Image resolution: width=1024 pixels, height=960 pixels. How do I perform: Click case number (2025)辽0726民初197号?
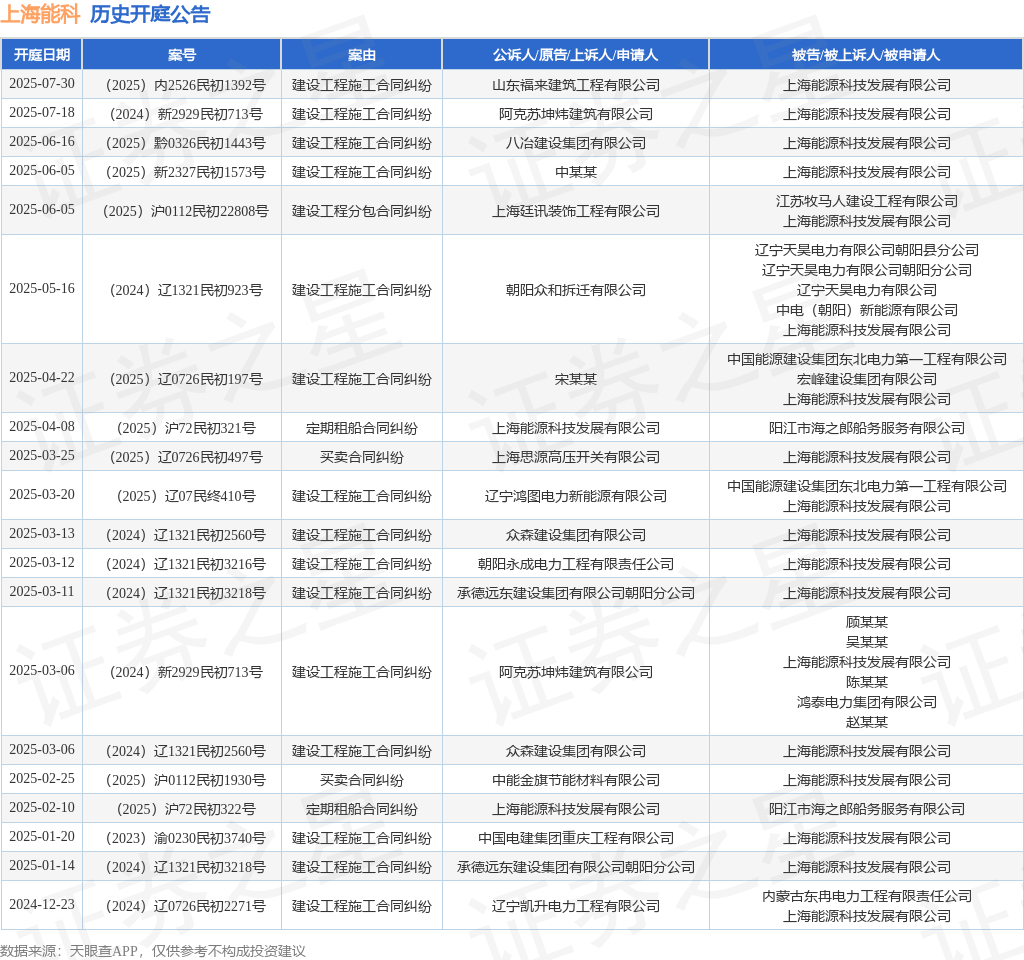pos(185,379)
